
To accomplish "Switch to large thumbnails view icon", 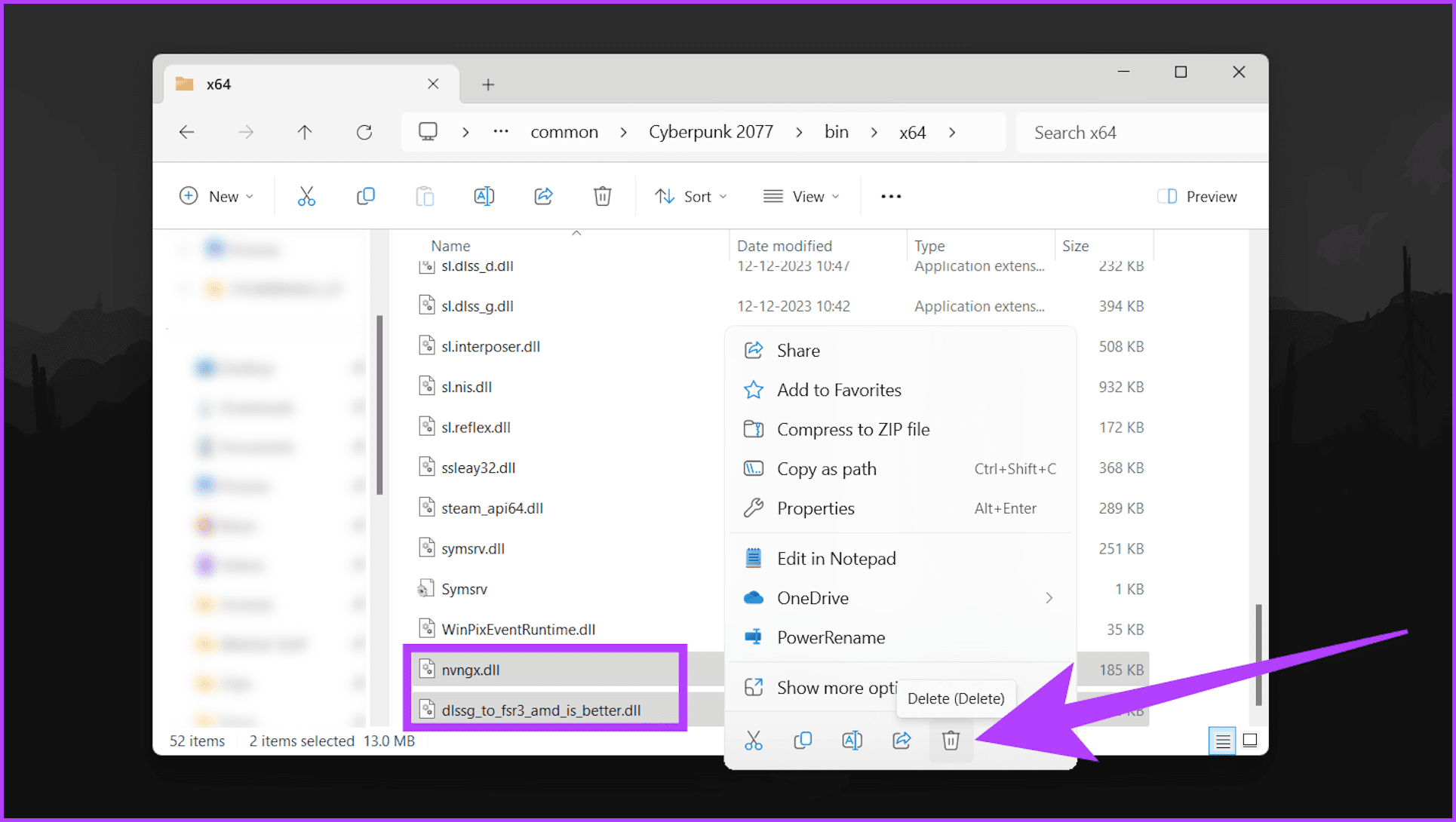I will tap(1250, 741).
